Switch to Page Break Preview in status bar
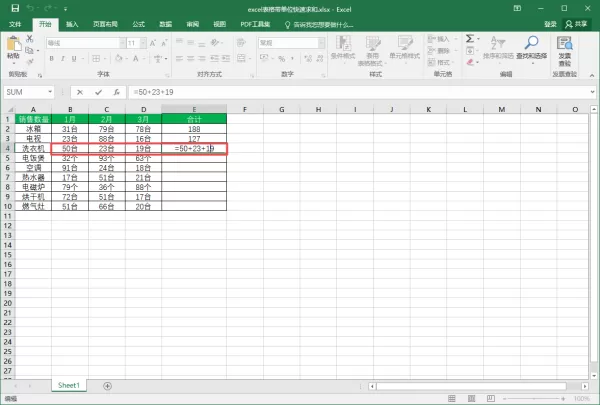Image resolution: width=600 pixels, height=405 pixels. pyautogui.click(x=491, y=398)
